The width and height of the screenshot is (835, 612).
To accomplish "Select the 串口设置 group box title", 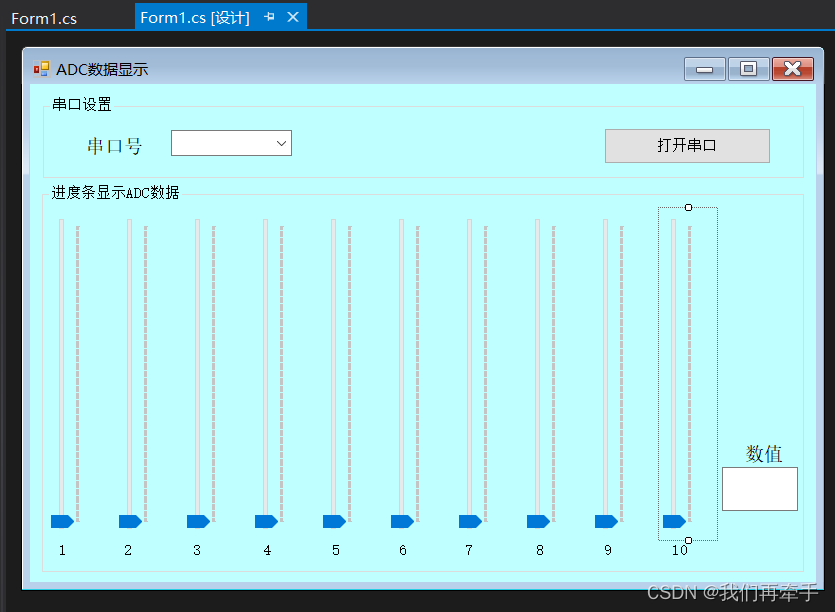I will pos(81,104).
